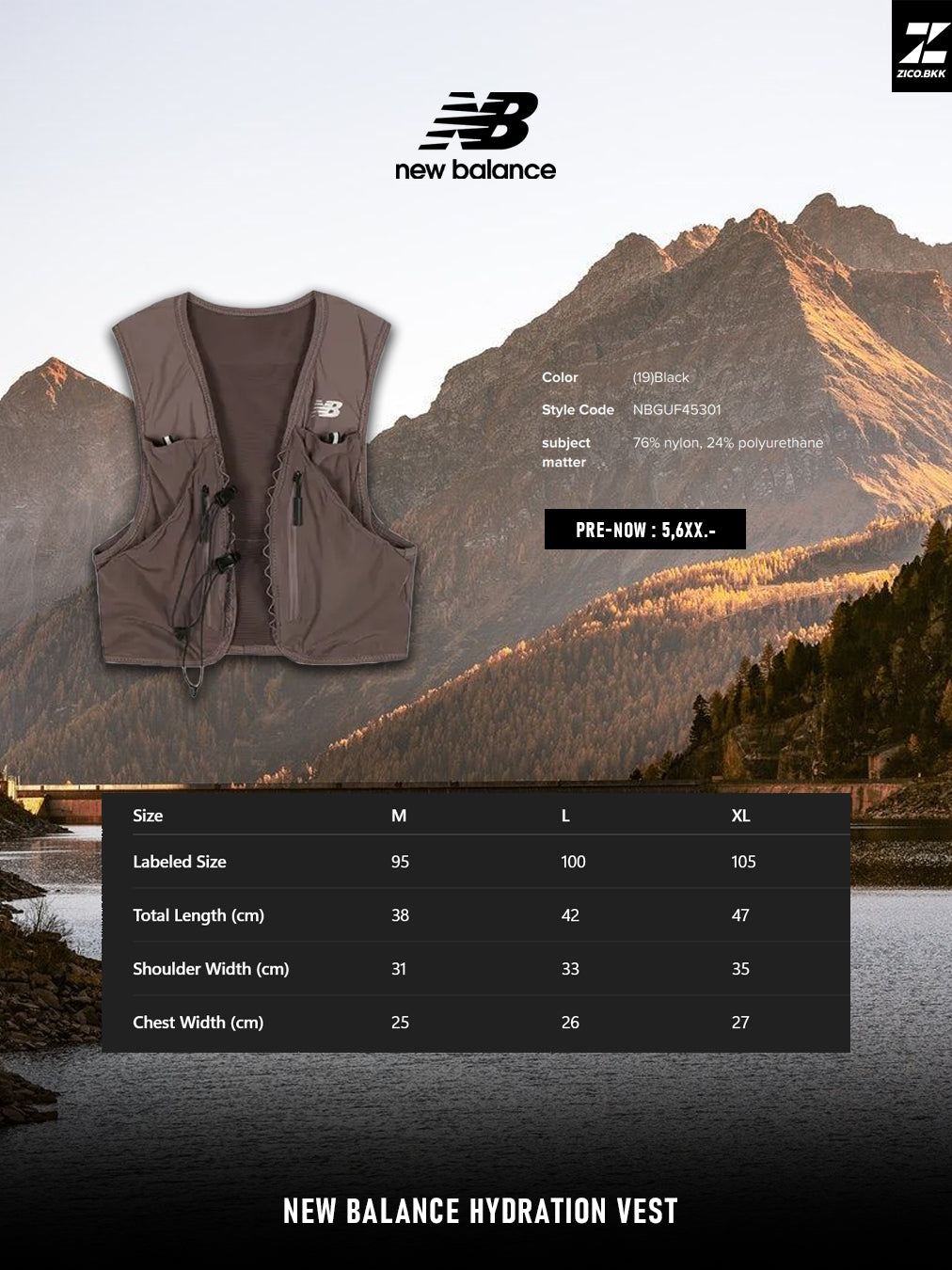
Task: Click chest width value '27'
Action: [740, 1023]
